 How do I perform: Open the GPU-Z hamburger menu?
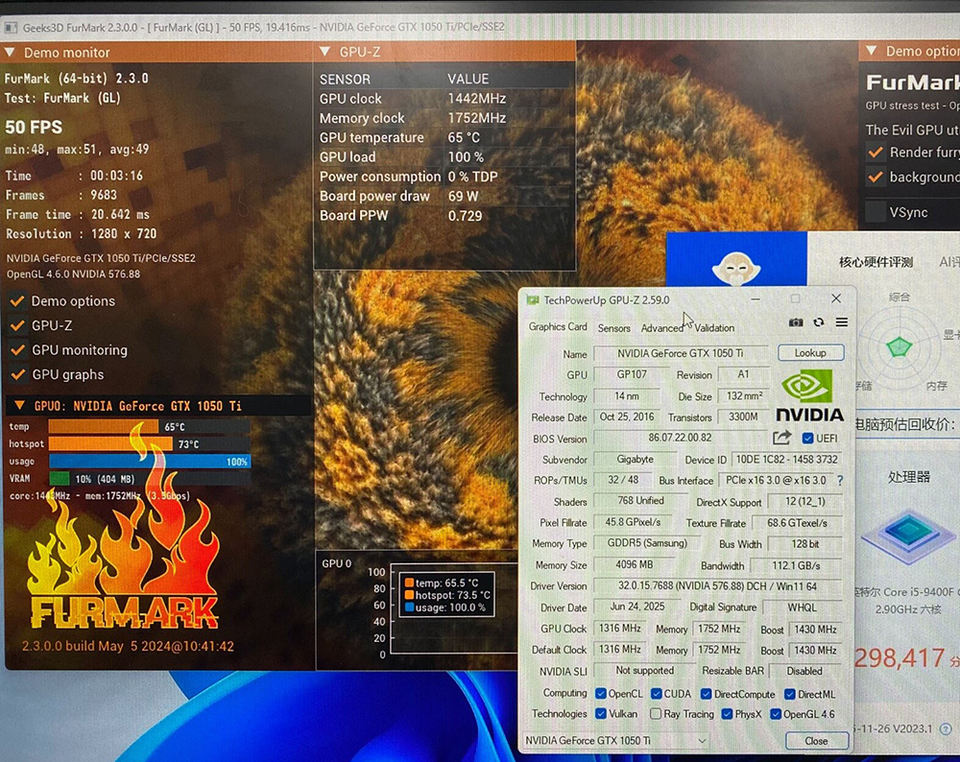point(842,322)
